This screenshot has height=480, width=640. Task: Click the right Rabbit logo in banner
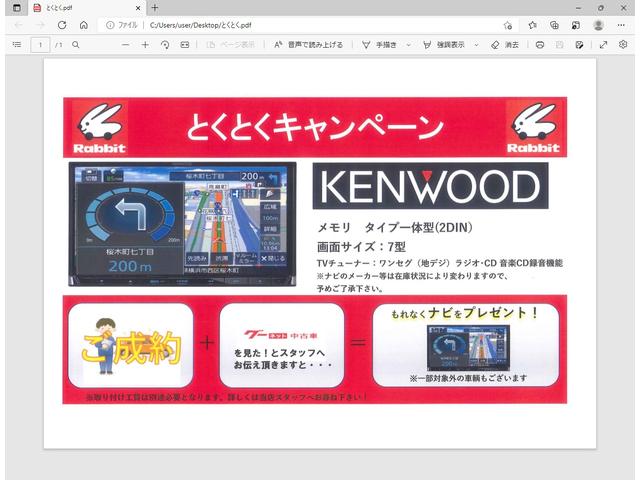(533, 127)
